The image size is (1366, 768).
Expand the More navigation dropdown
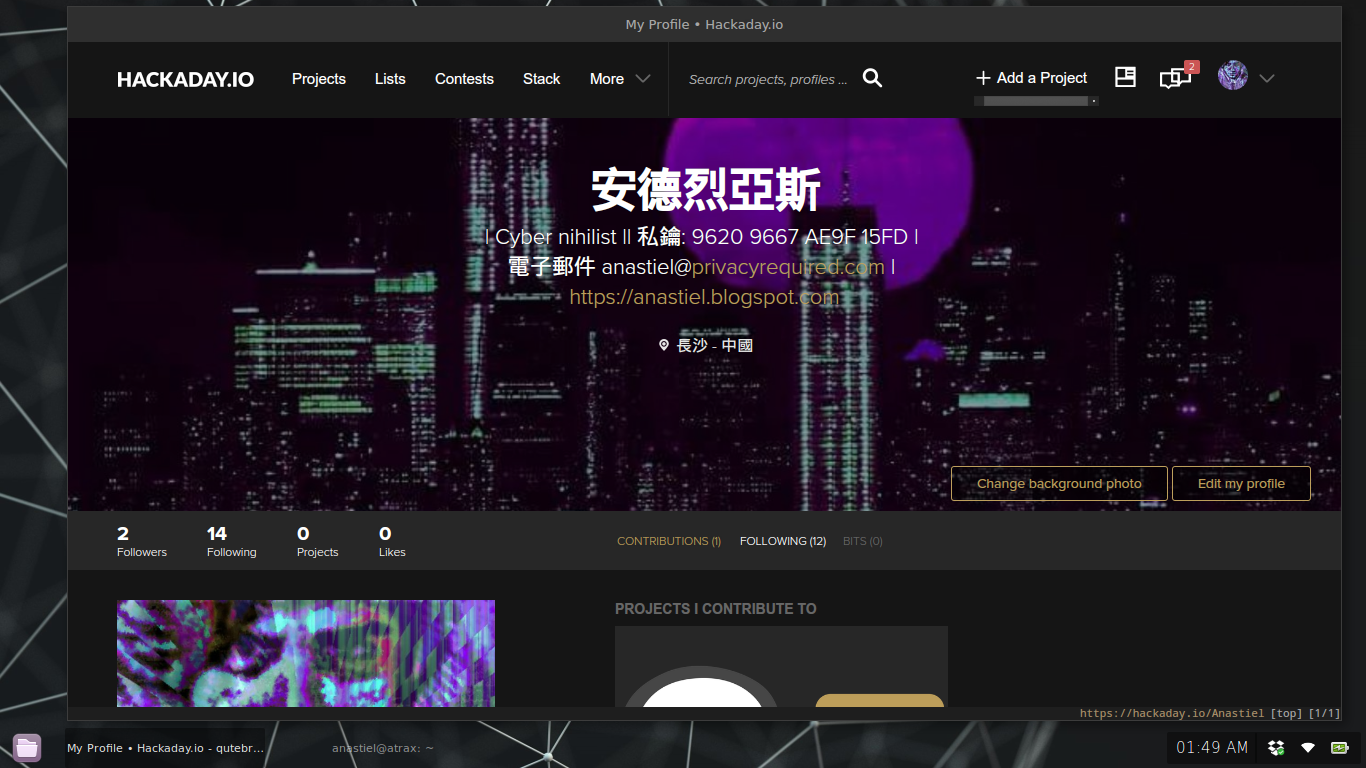click(620, 79)
